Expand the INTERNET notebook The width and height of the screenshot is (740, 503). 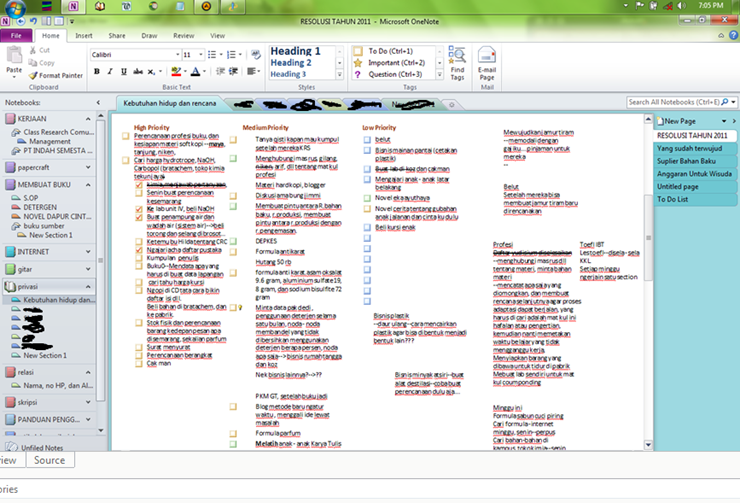pos(88,252)
